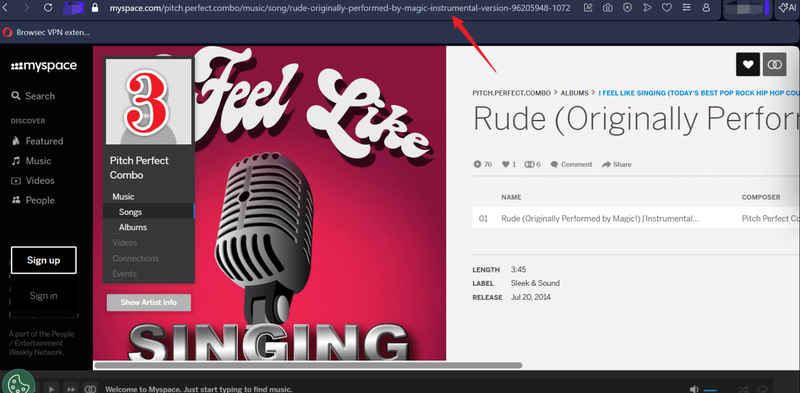Open PITCH.PERFECT.COMBO breadcrumb link
This screenshot has width=800, height=393.
pos(512,93)
